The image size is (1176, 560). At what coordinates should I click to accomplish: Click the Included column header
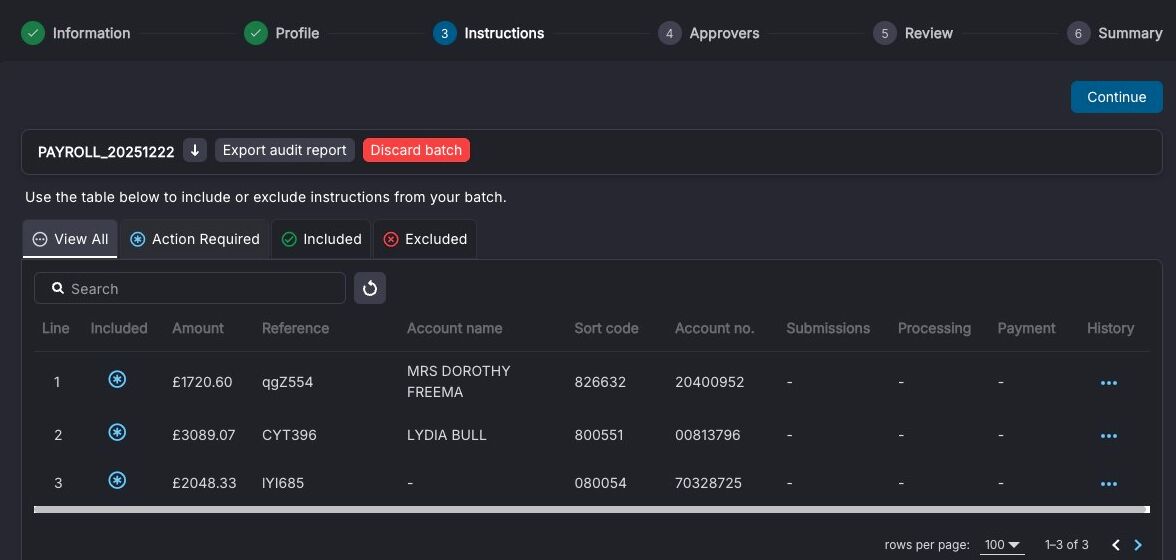119,328
